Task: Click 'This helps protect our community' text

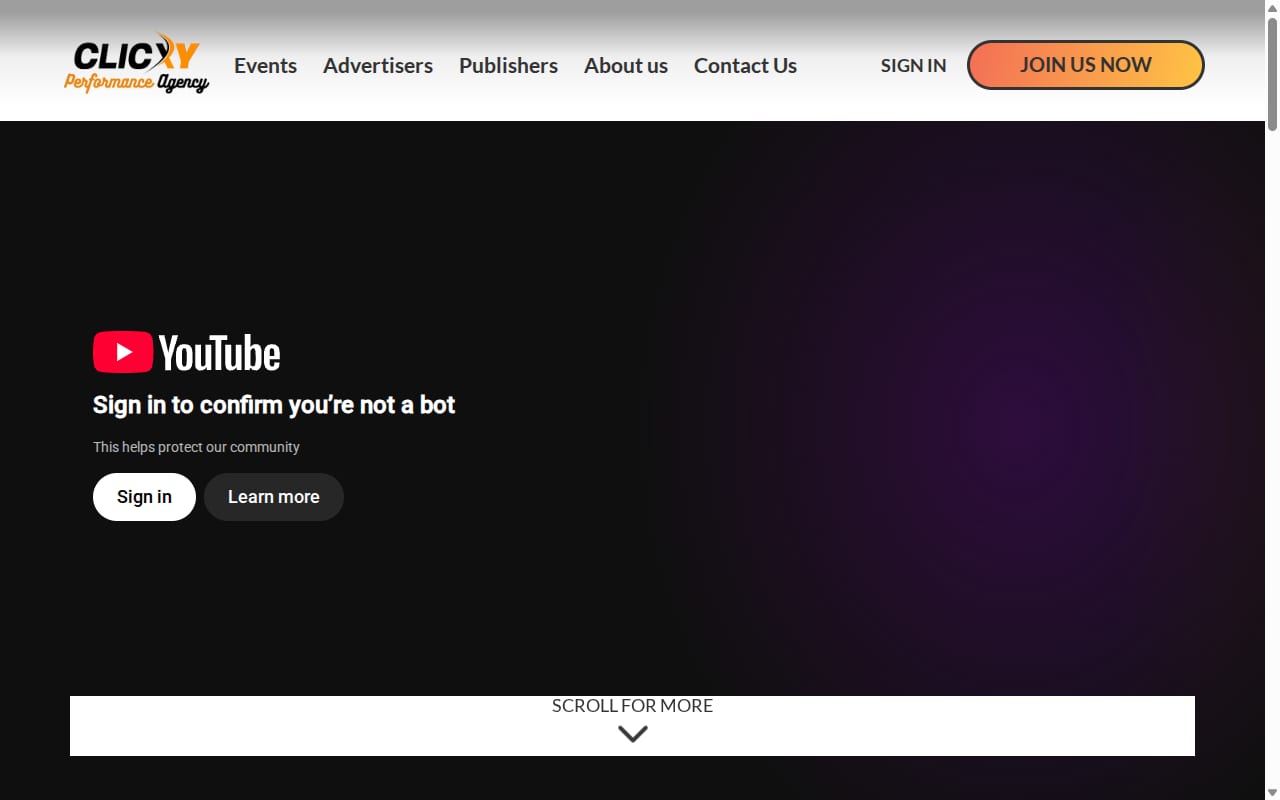Action: (196, 447)
